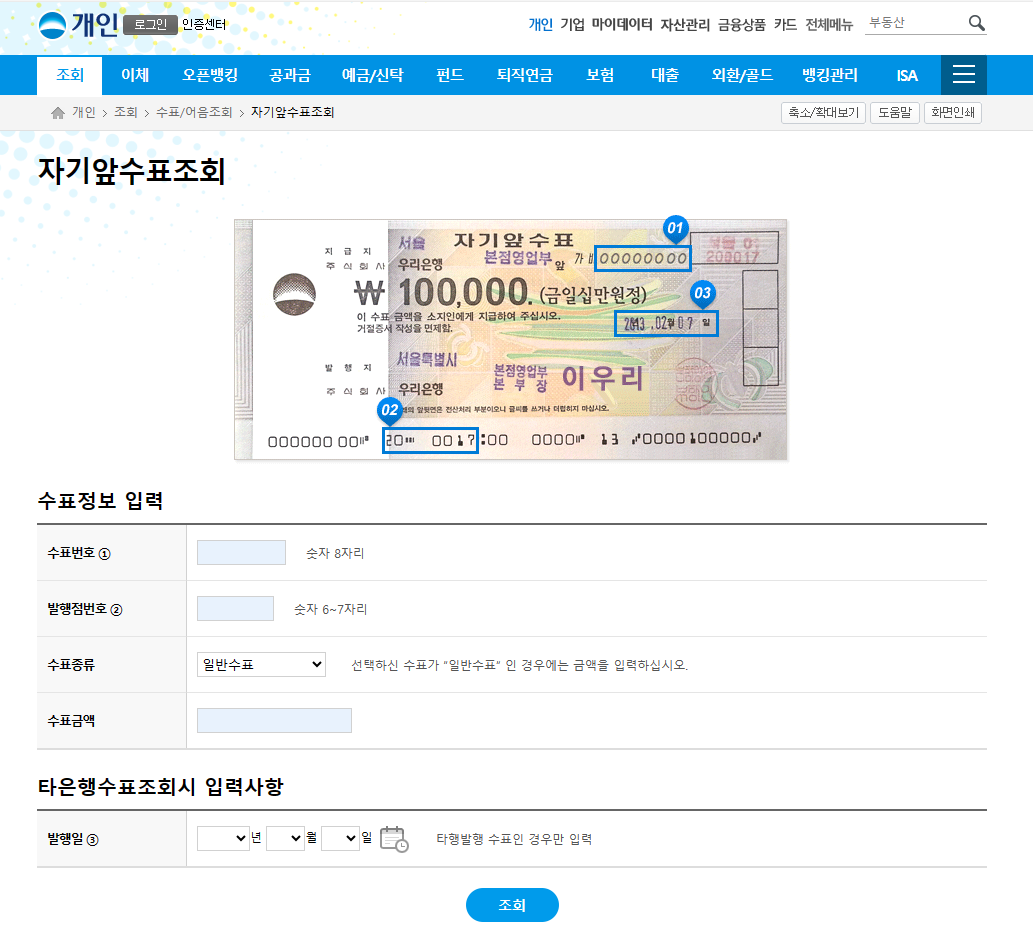Switch to the 이체 tab
Screen dimensions: 1033x942
pyautogui.click(x=135, y=75)
